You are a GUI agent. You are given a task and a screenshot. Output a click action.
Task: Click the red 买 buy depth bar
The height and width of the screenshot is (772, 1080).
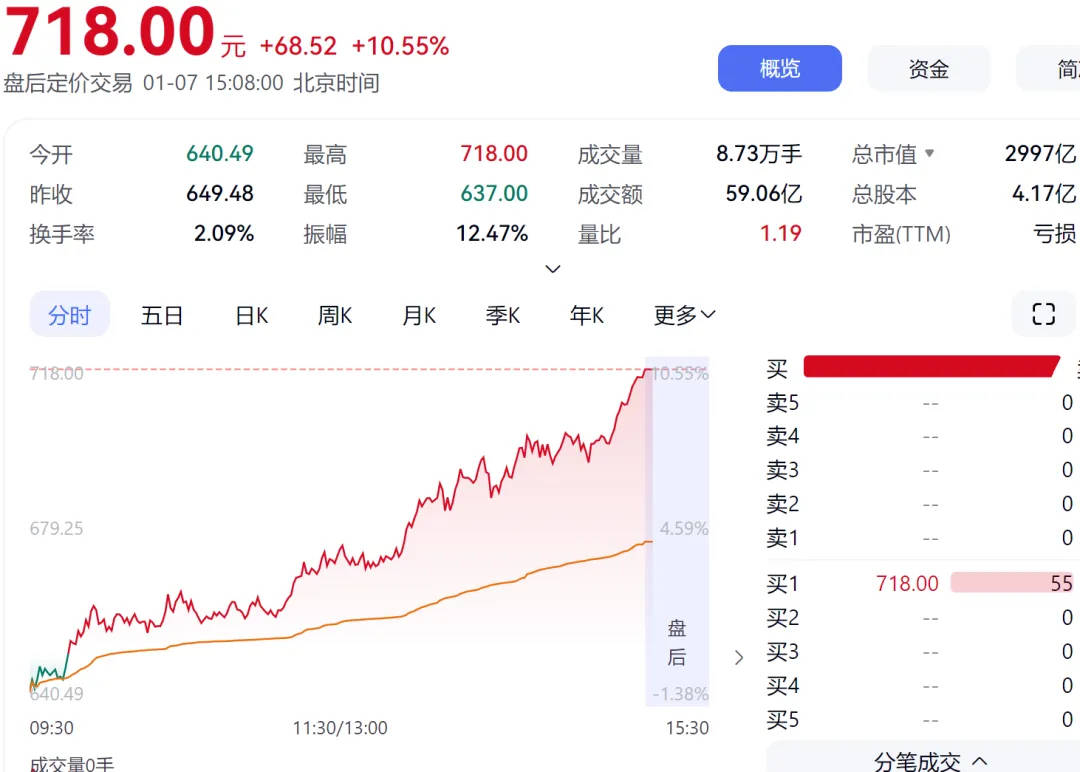pyautogui.click(x=930, y=368)
